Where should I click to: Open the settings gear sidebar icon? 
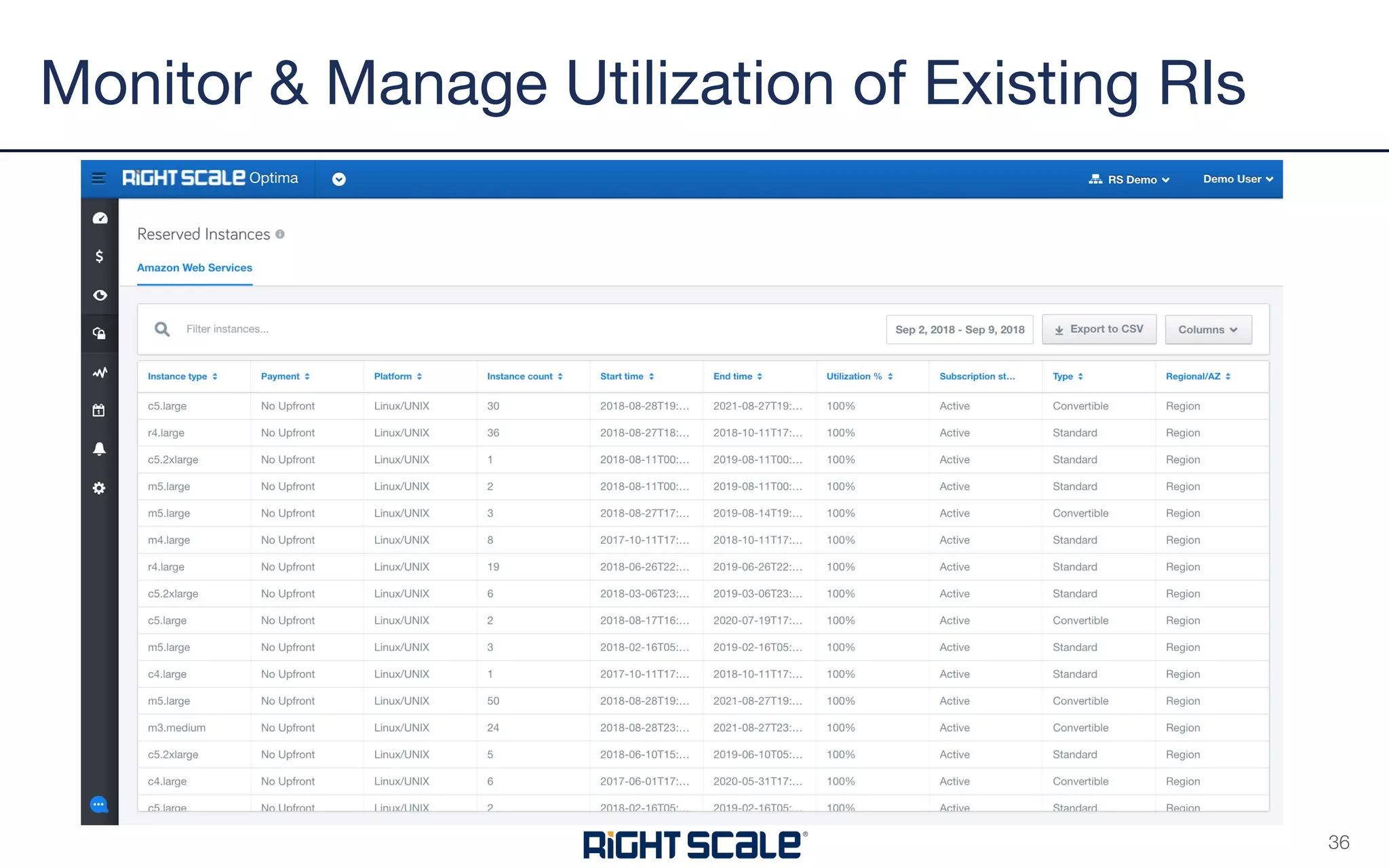pyautogui.click(x=99, y=488)
